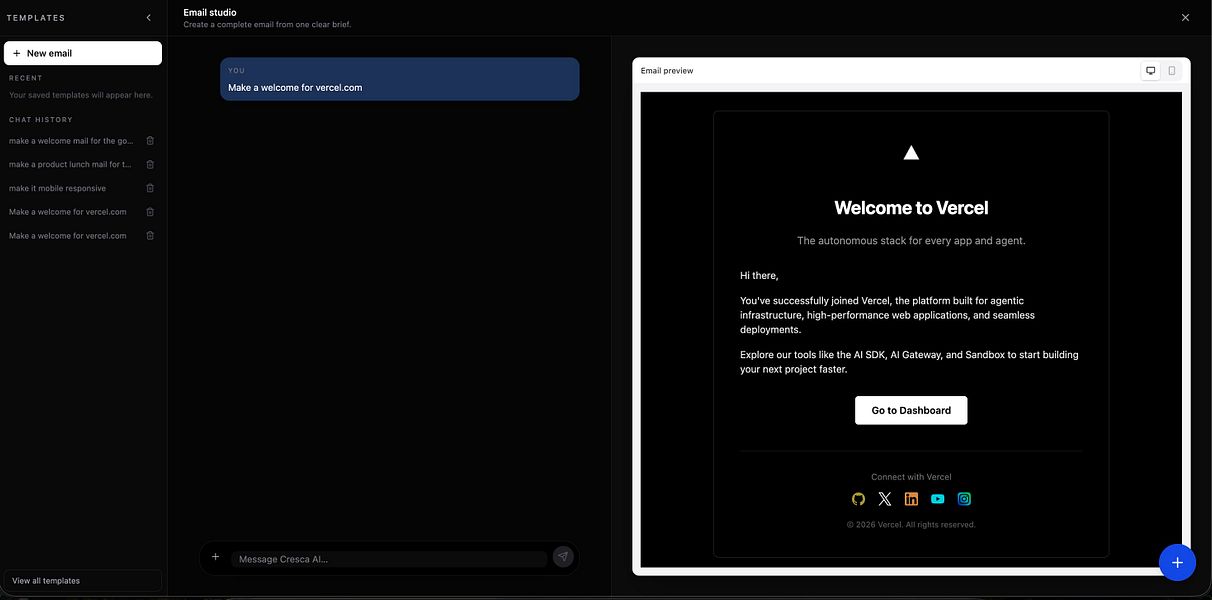Click the blue floating plus button
This screenshot has height=600, width=1212.
[1177, 562]
